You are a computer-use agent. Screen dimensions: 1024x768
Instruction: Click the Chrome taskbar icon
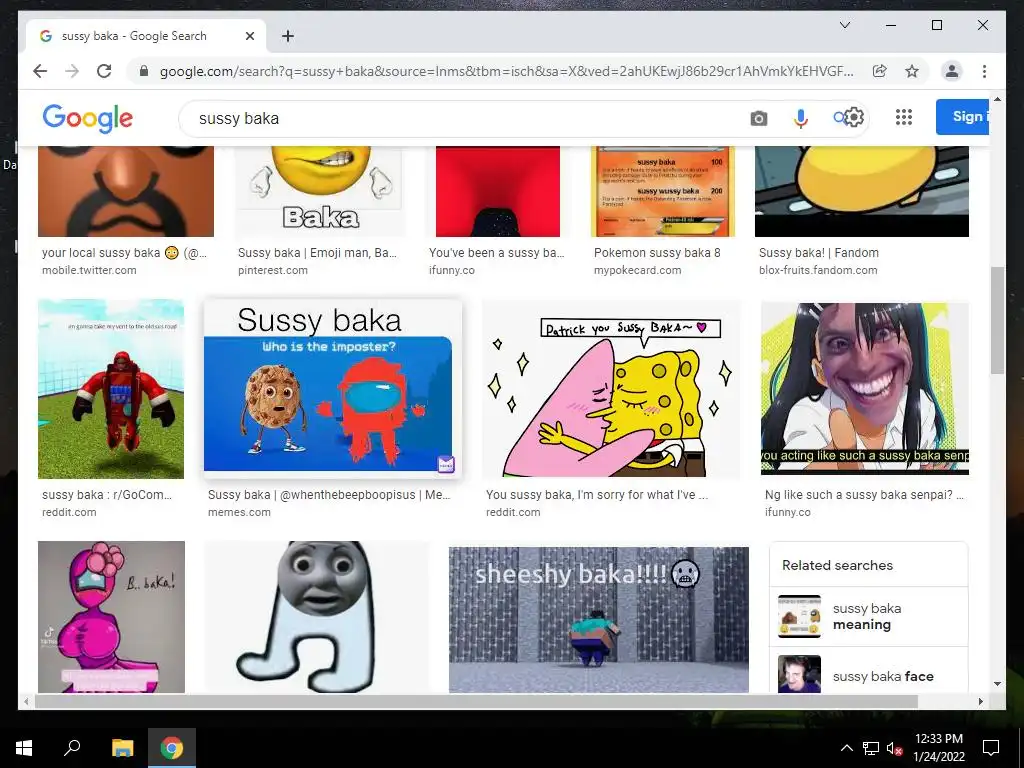[x=172, y=748]
